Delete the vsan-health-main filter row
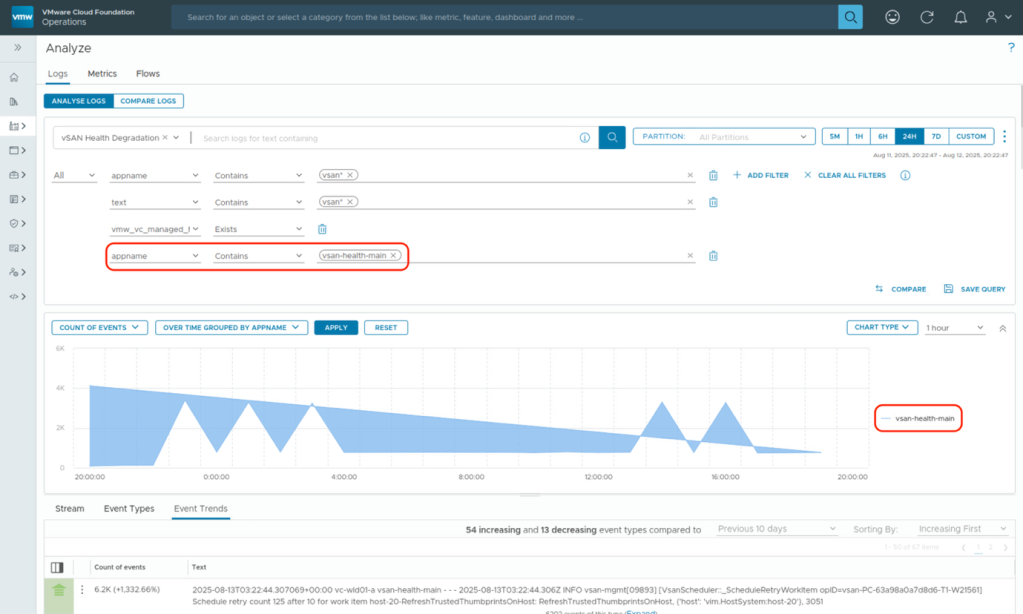This screenshot has width=1023, height=614. pos(713,256)
